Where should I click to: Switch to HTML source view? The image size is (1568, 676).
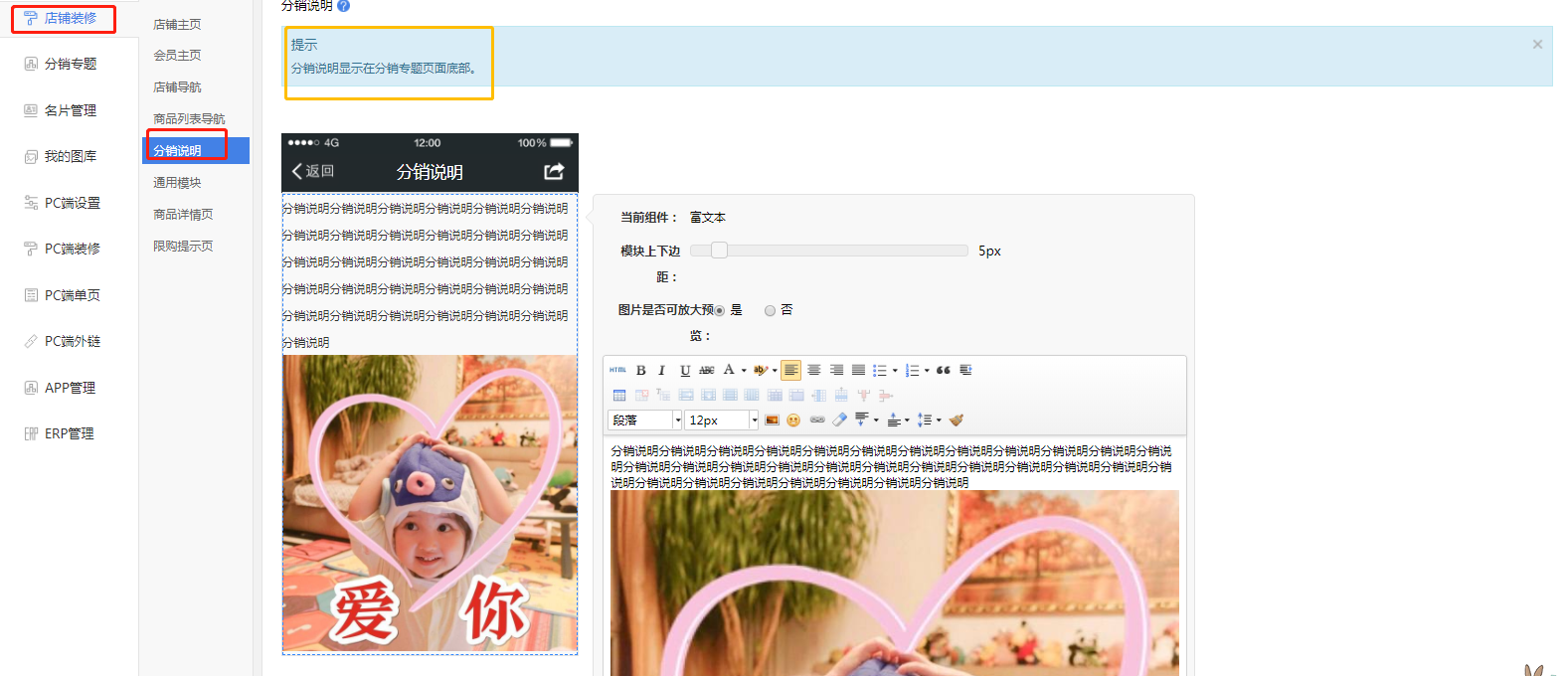[617, 370]
